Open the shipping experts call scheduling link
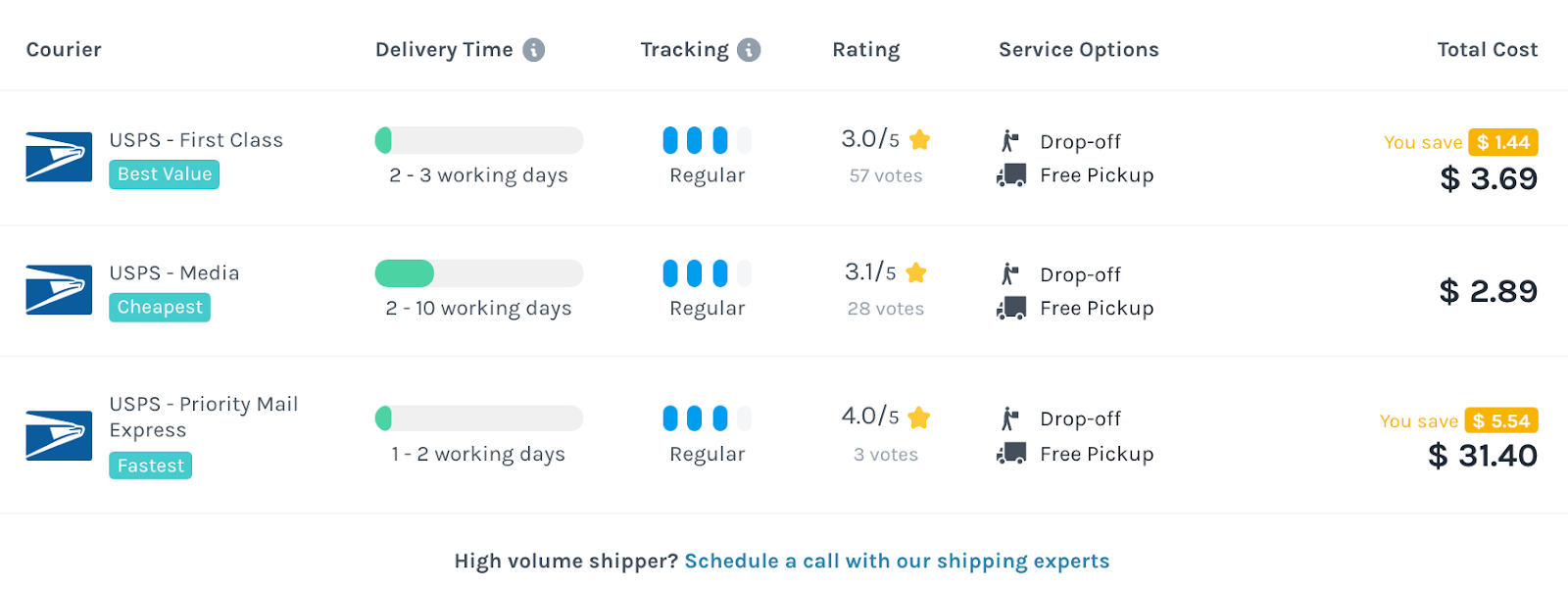Image resolution: width=1568 pixels, height=589 pixels. [x=897, y=562]
